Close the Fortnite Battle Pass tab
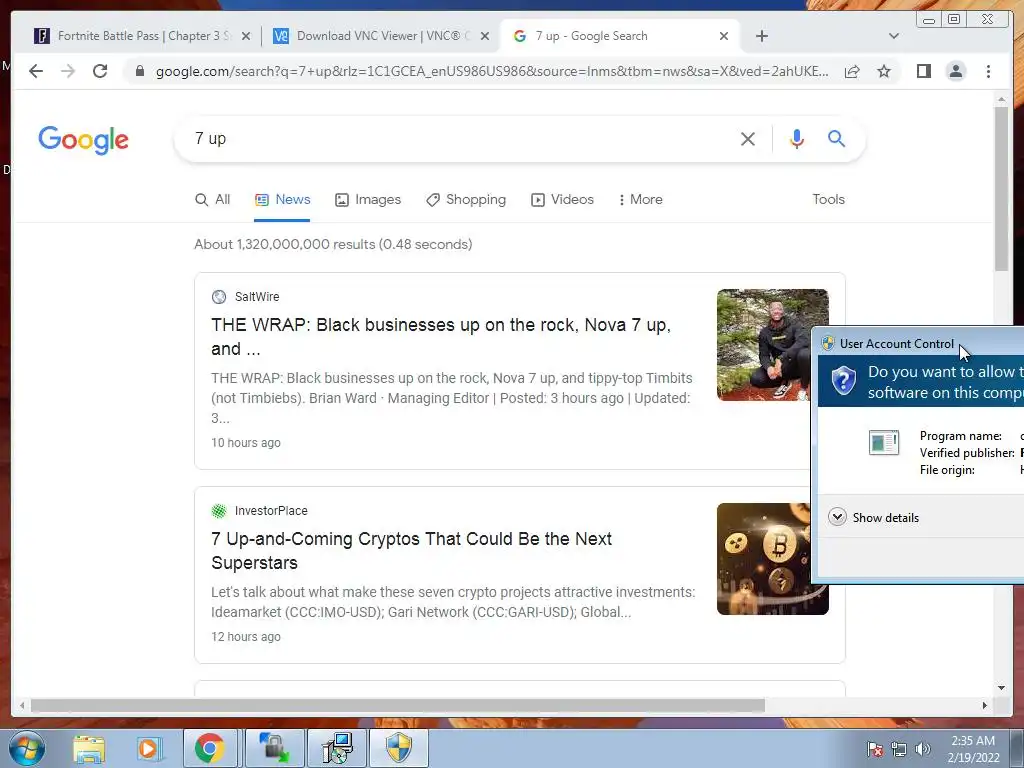The image size is (1024, 768). tap(246, 37)
